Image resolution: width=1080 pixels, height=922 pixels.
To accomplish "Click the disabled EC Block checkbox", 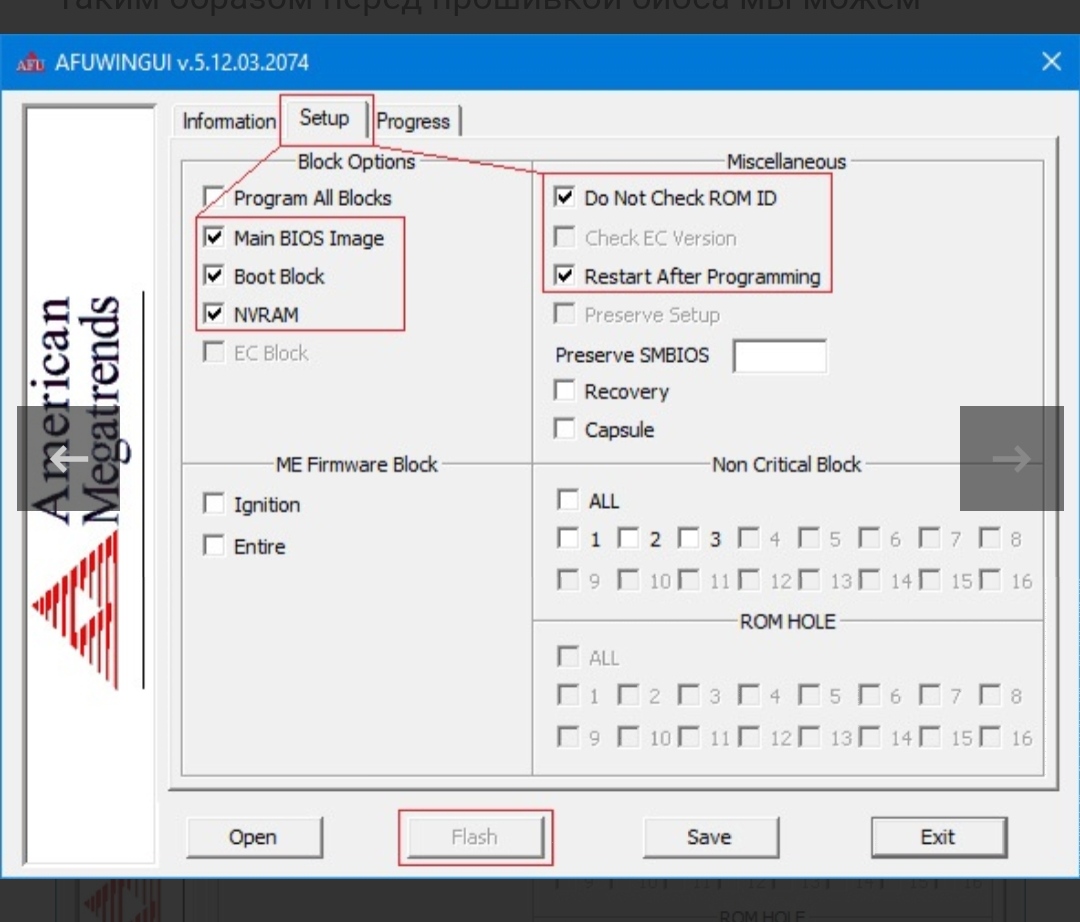I will point(214,353).
